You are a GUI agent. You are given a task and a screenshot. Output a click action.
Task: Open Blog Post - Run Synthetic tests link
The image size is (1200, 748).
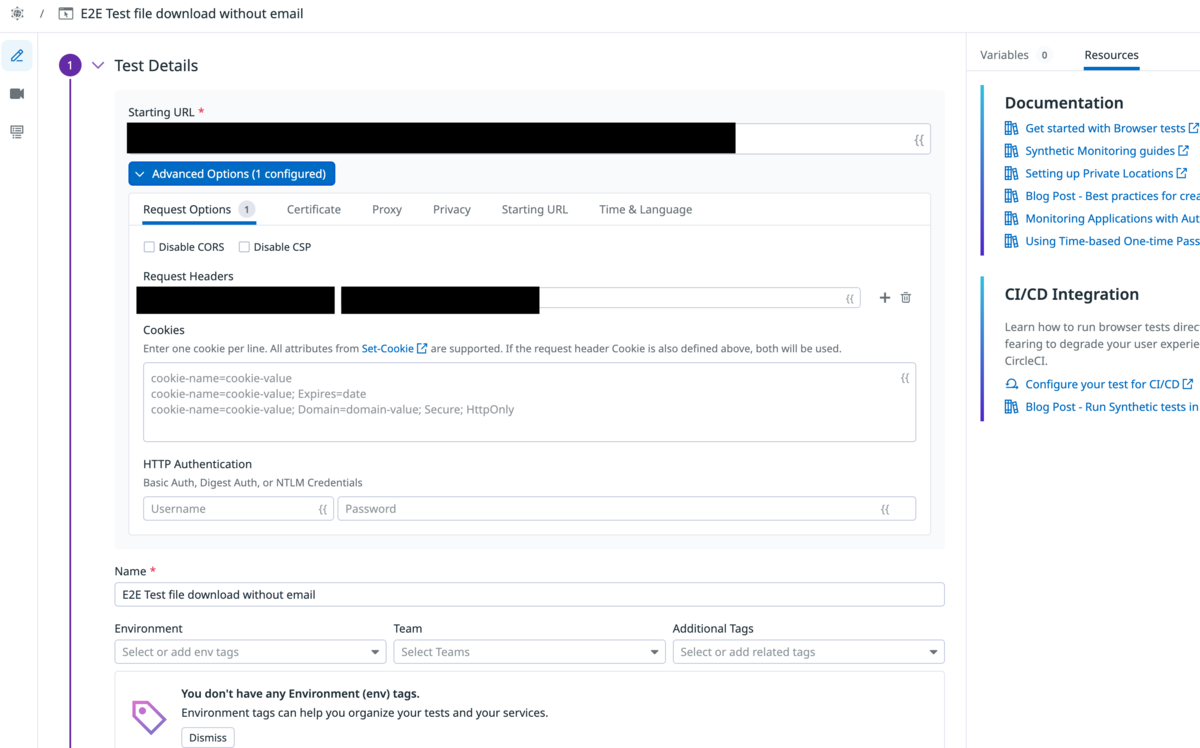coord(1112,407)
